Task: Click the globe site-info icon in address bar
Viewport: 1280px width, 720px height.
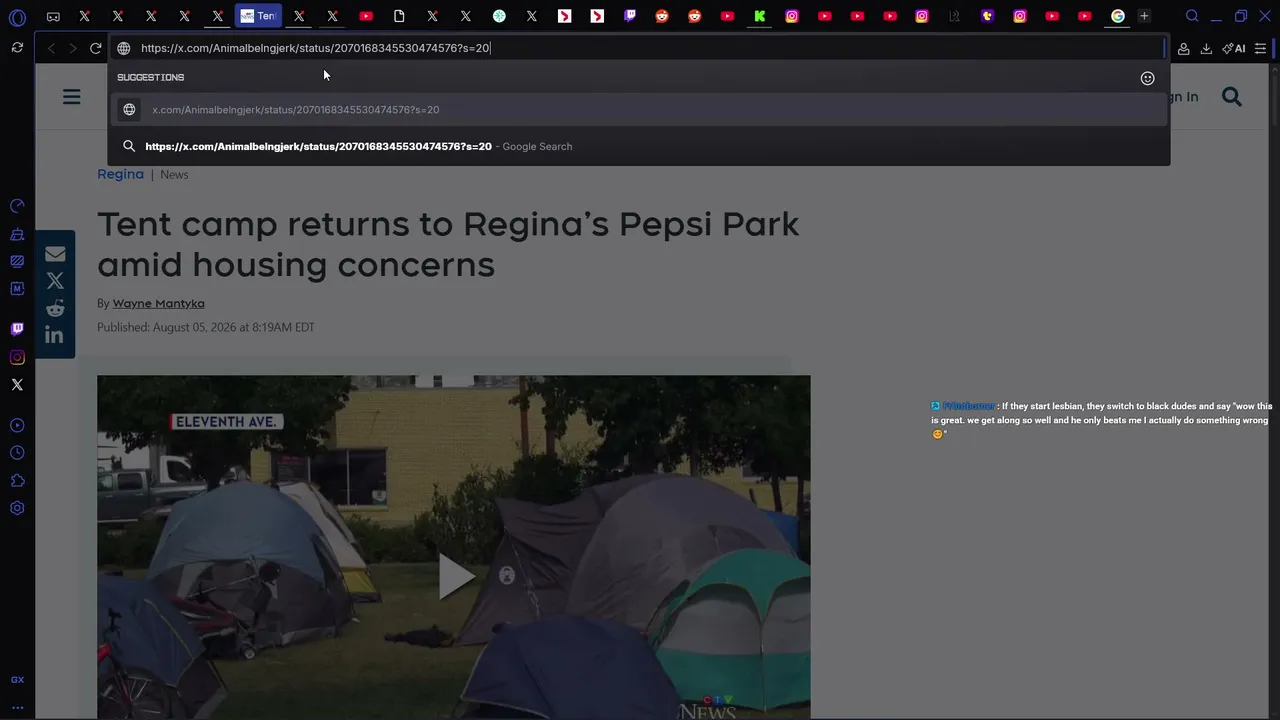Action: point(124,48)
